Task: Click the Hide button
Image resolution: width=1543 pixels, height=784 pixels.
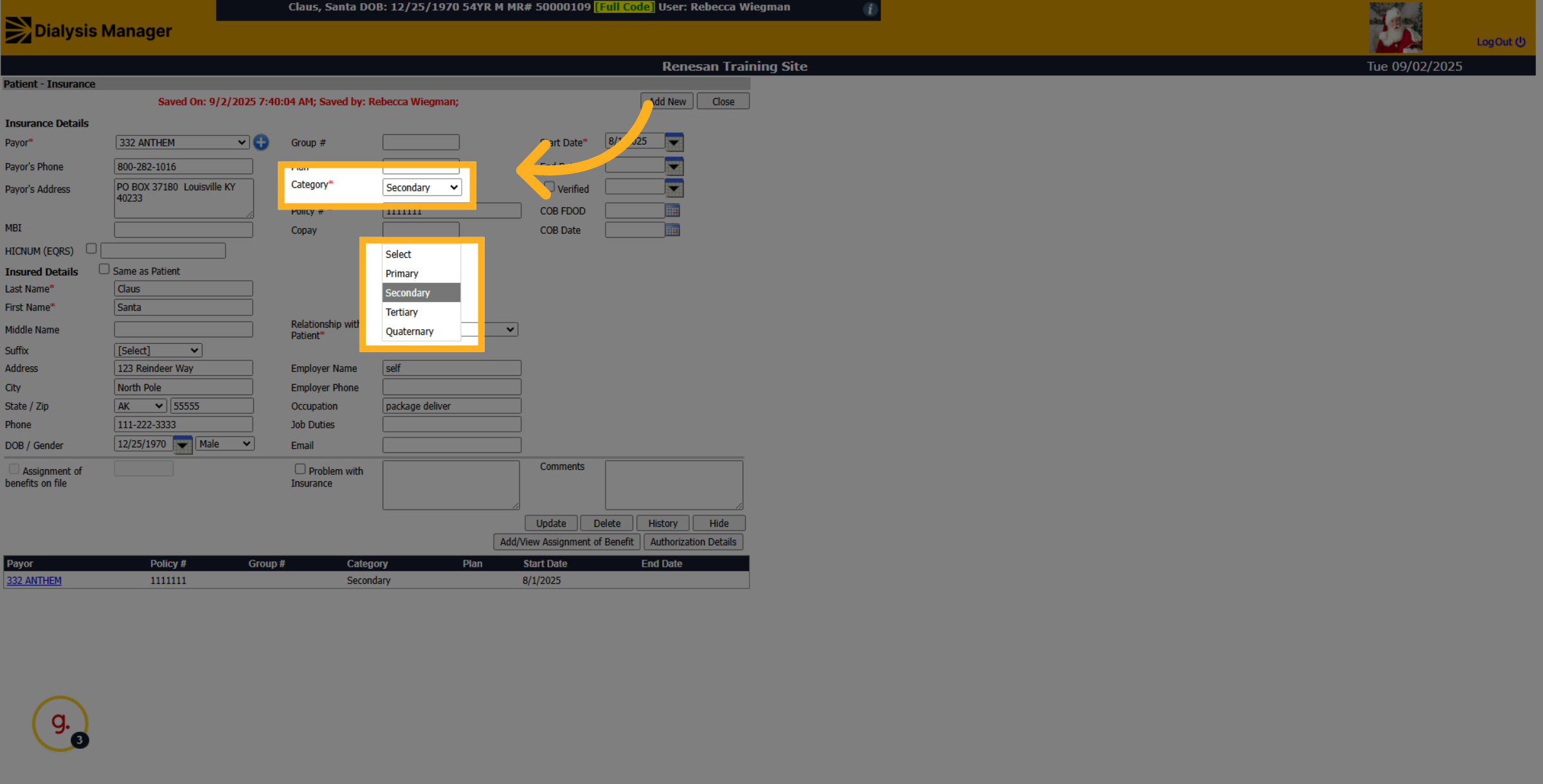Action: (719, 523)
